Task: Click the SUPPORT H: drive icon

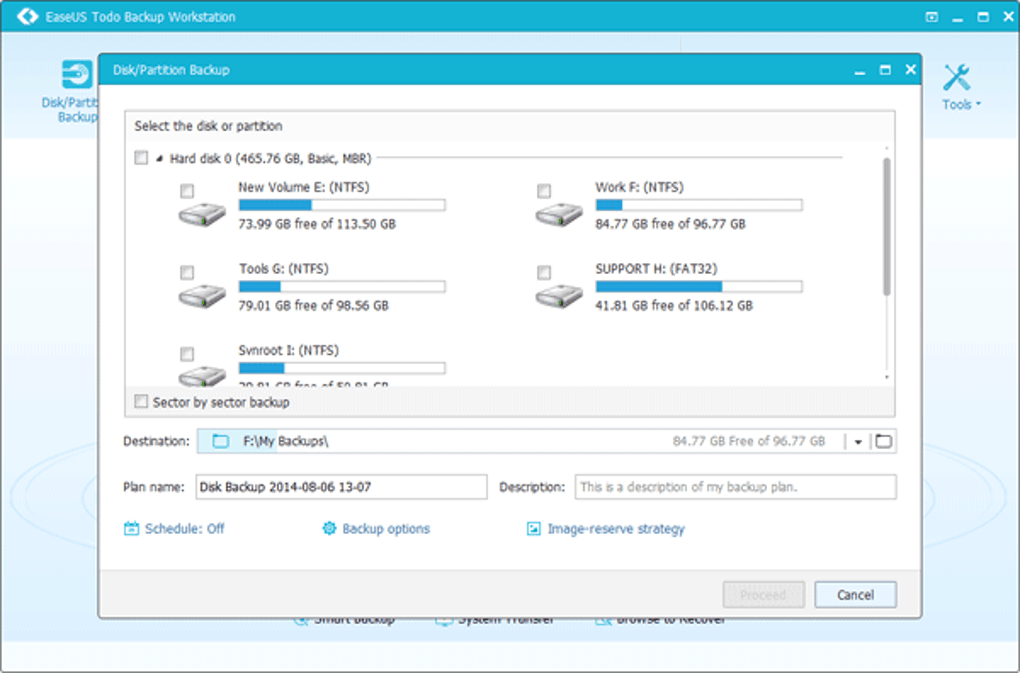Action: [x=559, y=296]
